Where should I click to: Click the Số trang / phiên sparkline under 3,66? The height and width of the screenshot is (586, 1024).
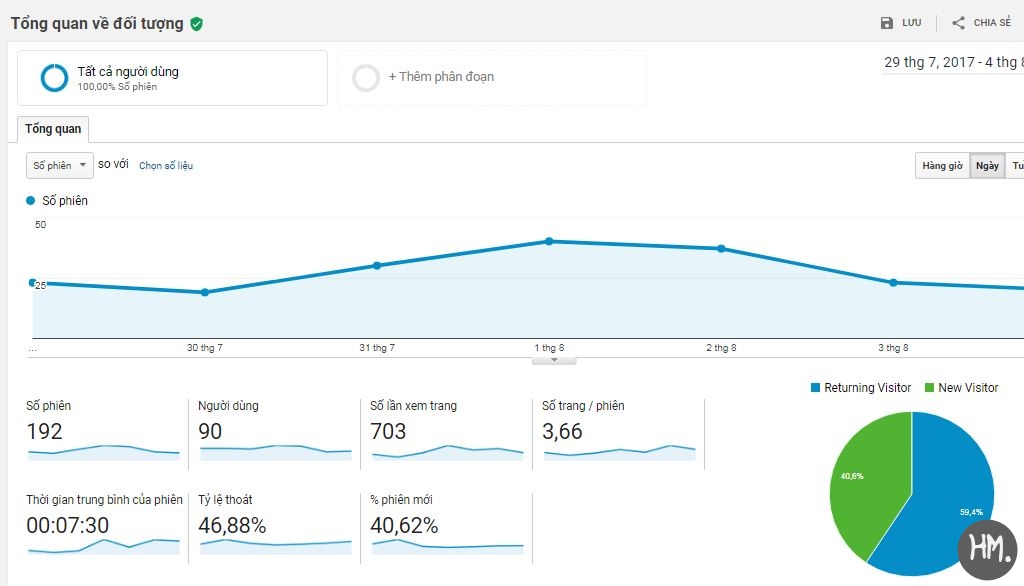tap(620, 452)
